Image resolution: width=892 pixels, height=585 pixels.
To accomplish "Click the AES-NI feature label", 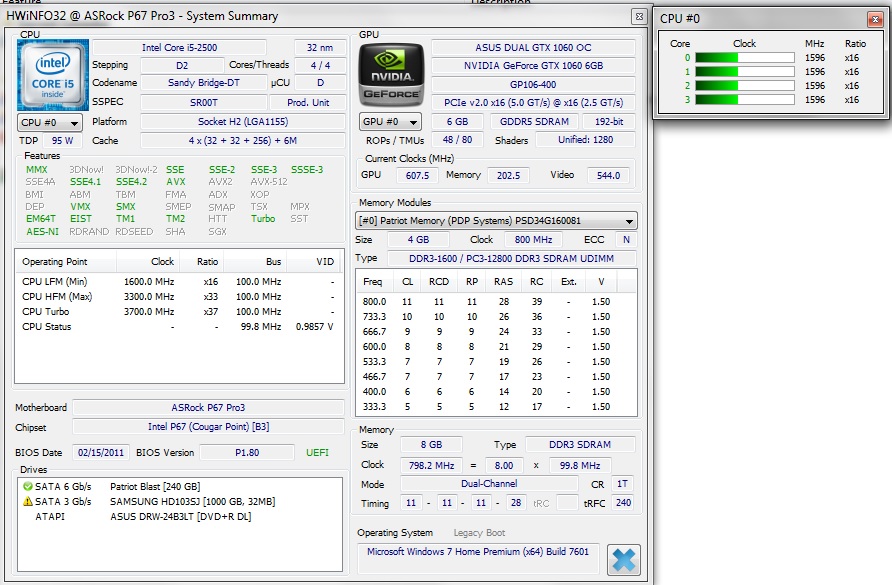I will pyautogui.click(x=42, y=232).
